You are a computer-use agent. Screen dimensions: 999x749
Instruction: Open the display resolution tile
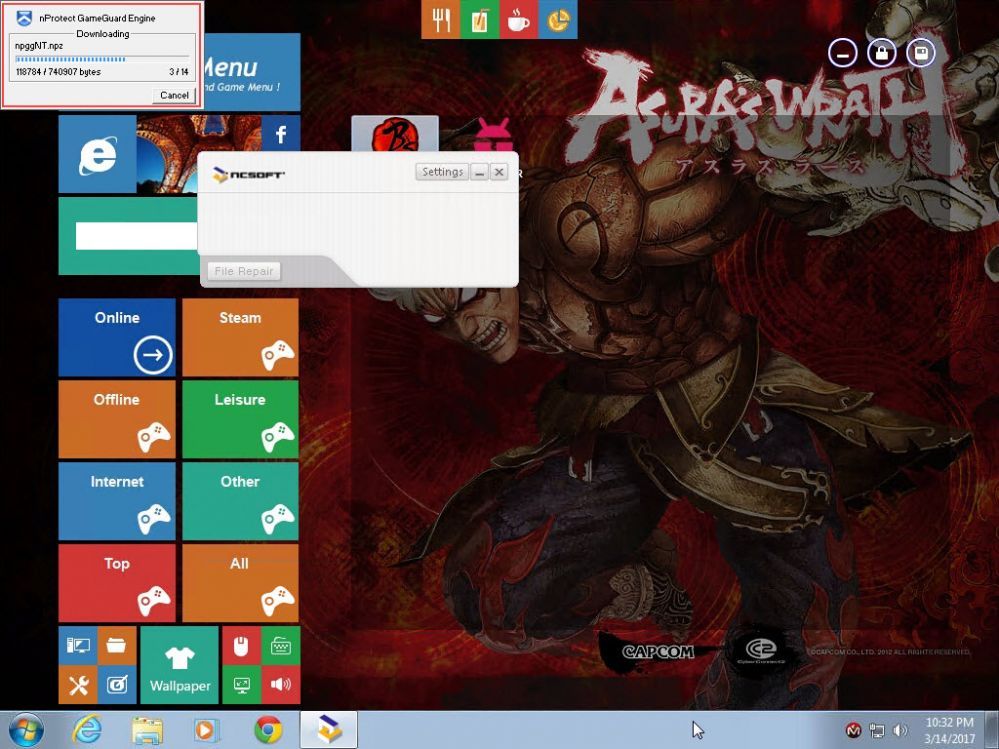(241, 685)
